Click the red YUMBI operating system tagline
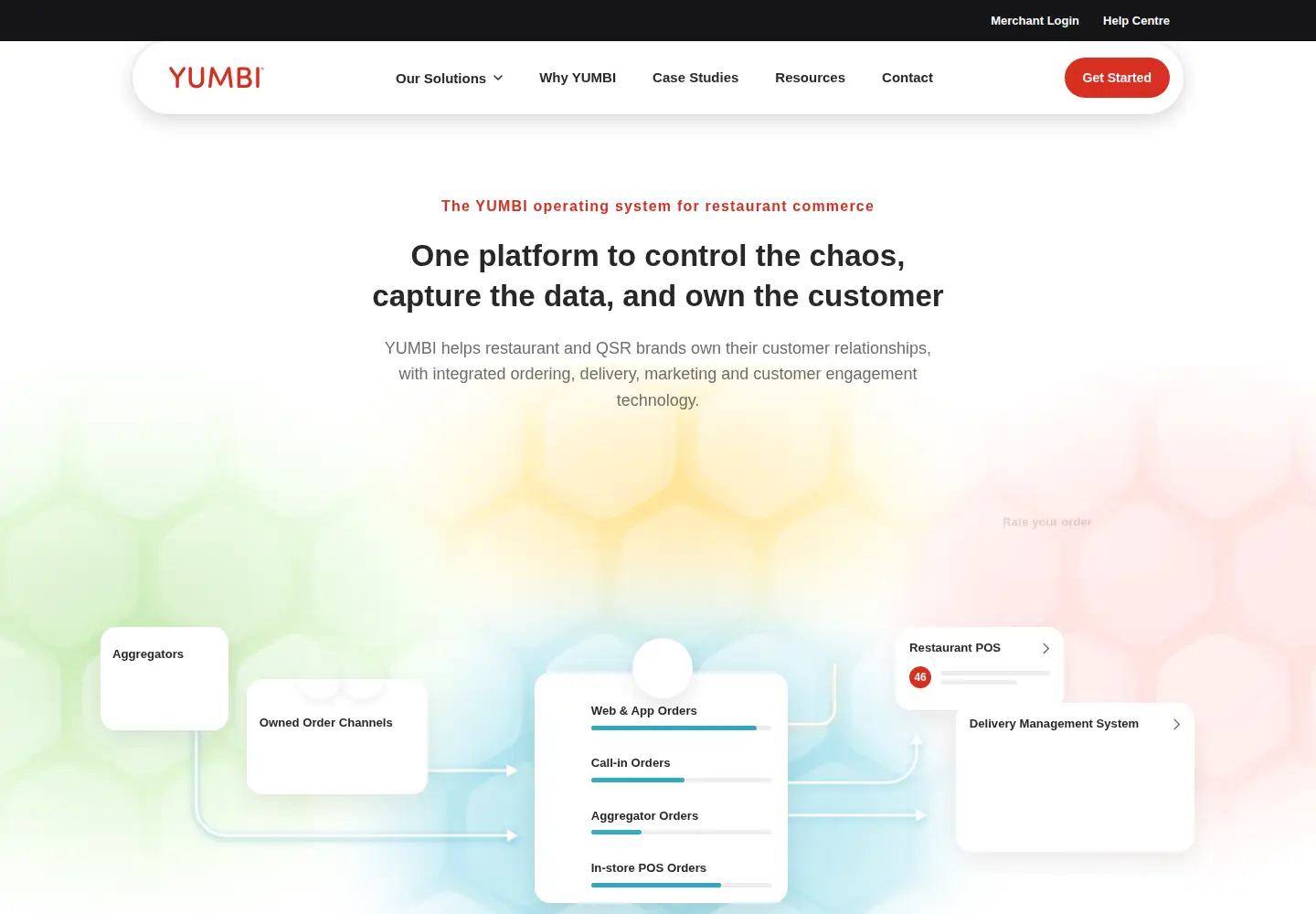 tap(658, 207)
